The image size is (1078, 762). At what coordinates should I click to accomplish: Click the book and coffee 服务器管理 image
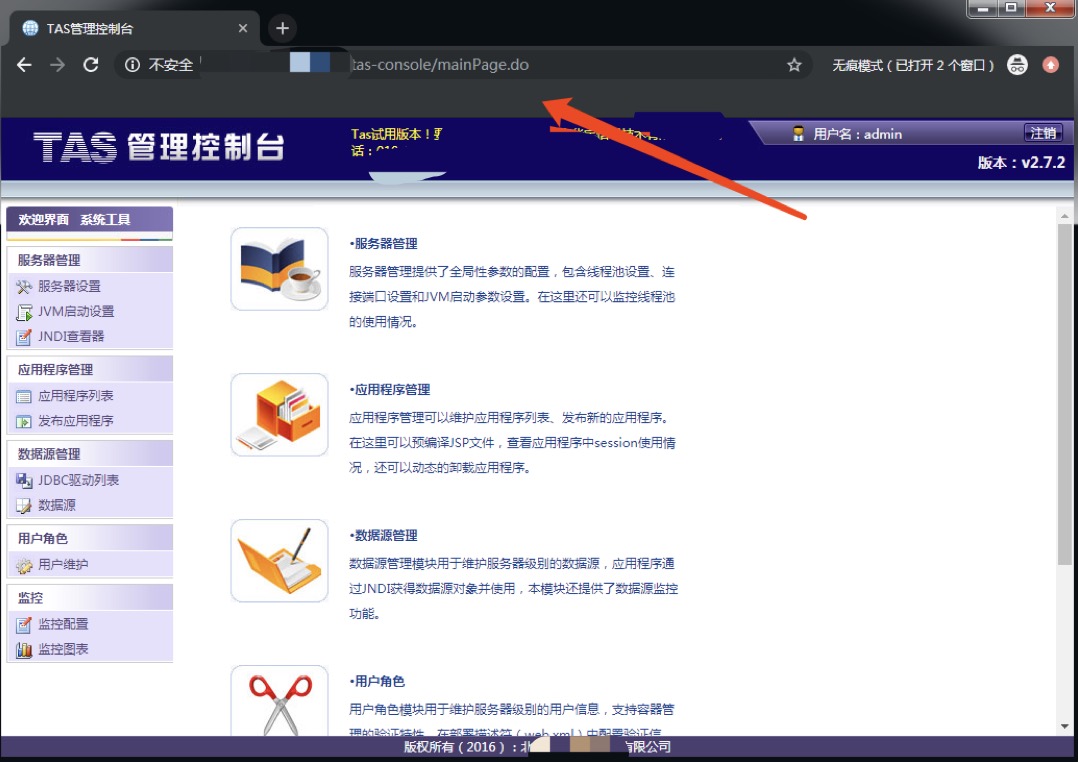279,269
